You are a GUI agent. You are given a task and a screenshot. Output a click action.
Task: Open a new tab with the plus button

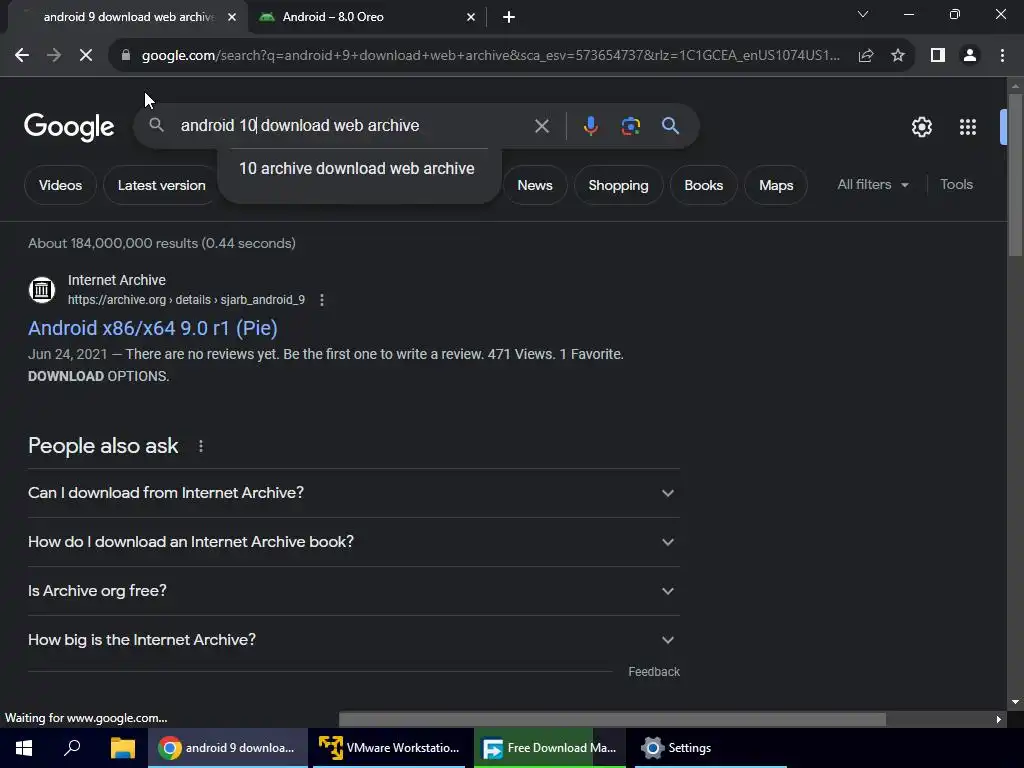click(509, 18)
